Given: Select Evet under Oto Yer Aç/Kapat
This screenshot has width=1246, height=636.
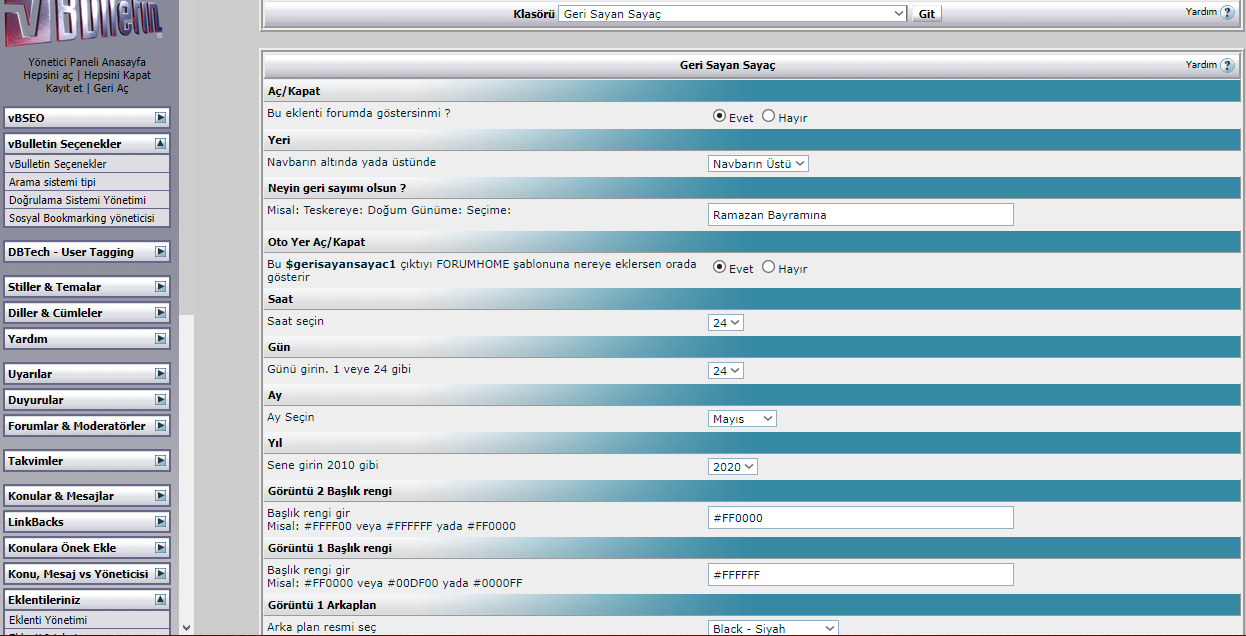Looking at the screenshot, I should 719,267.
